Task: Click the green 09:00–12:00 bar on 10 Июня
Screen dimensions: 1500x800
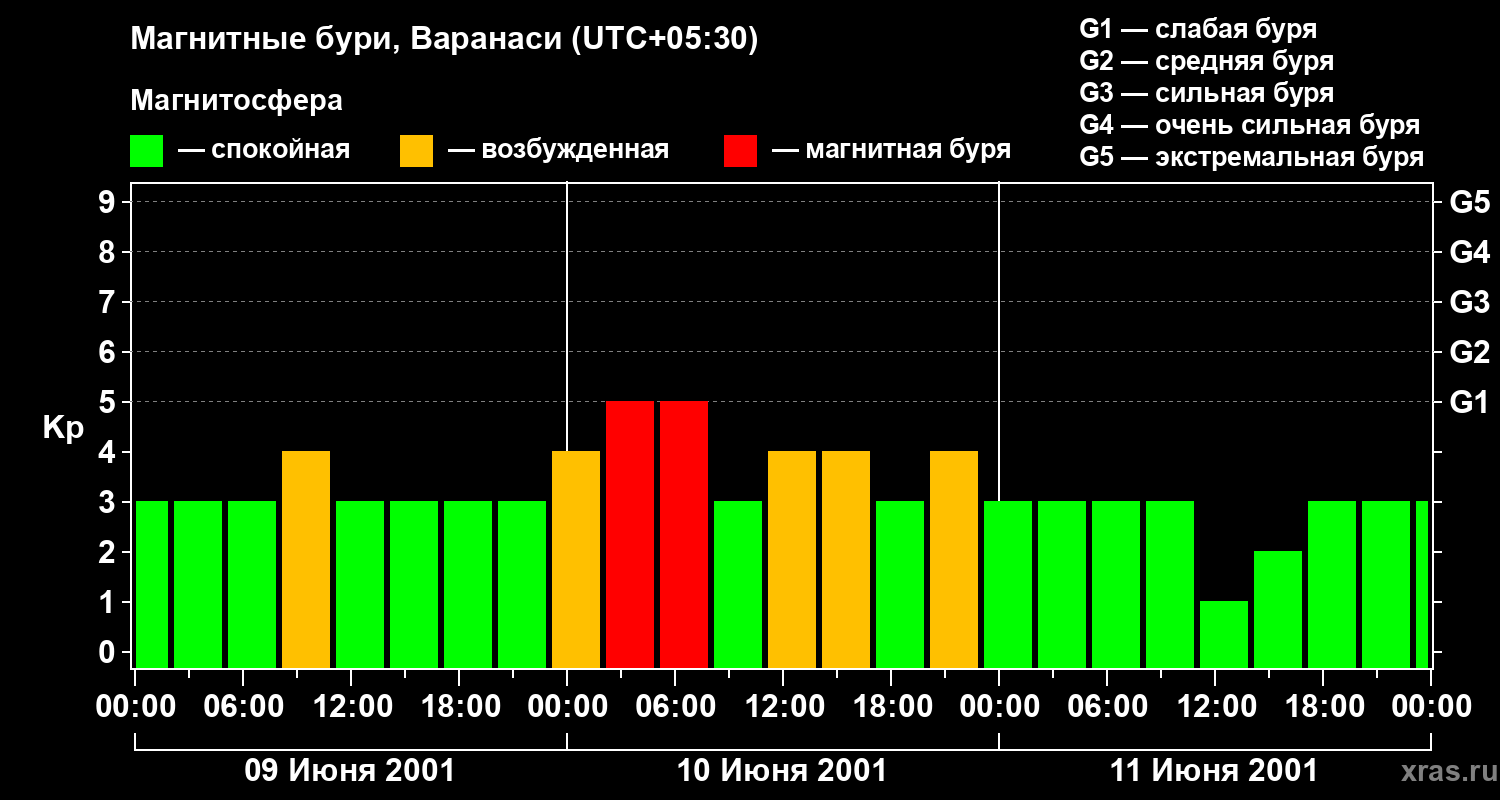Action: coord(738,585)
